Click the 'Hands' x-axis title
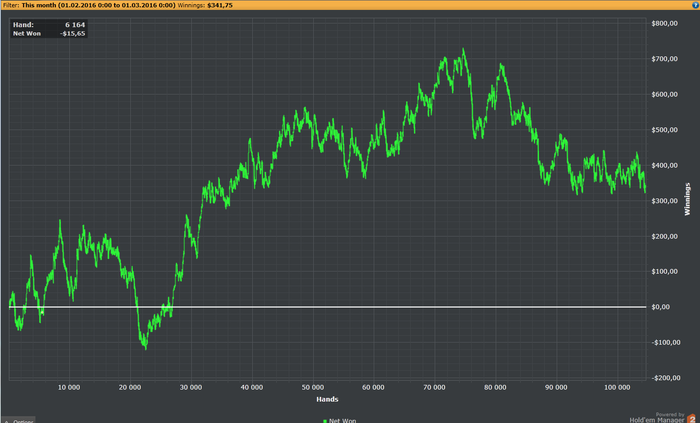 click(x=327, y=399)
